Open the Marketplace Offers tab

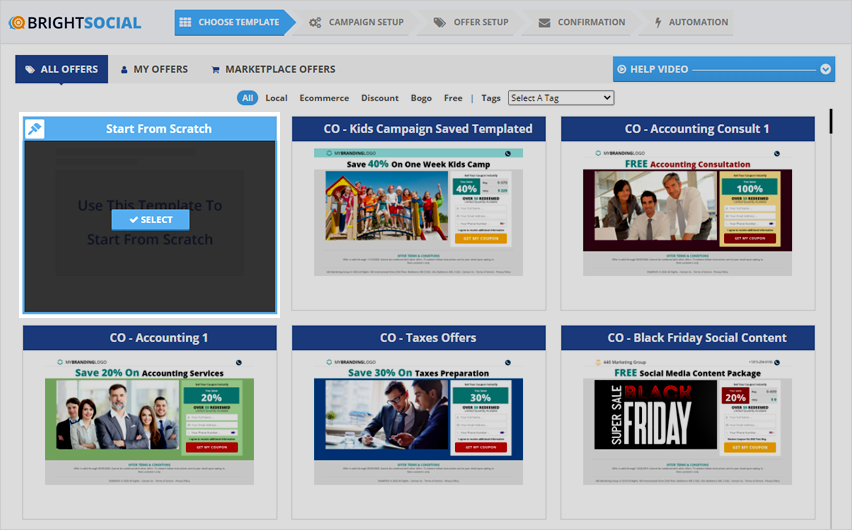click(272, 69)
